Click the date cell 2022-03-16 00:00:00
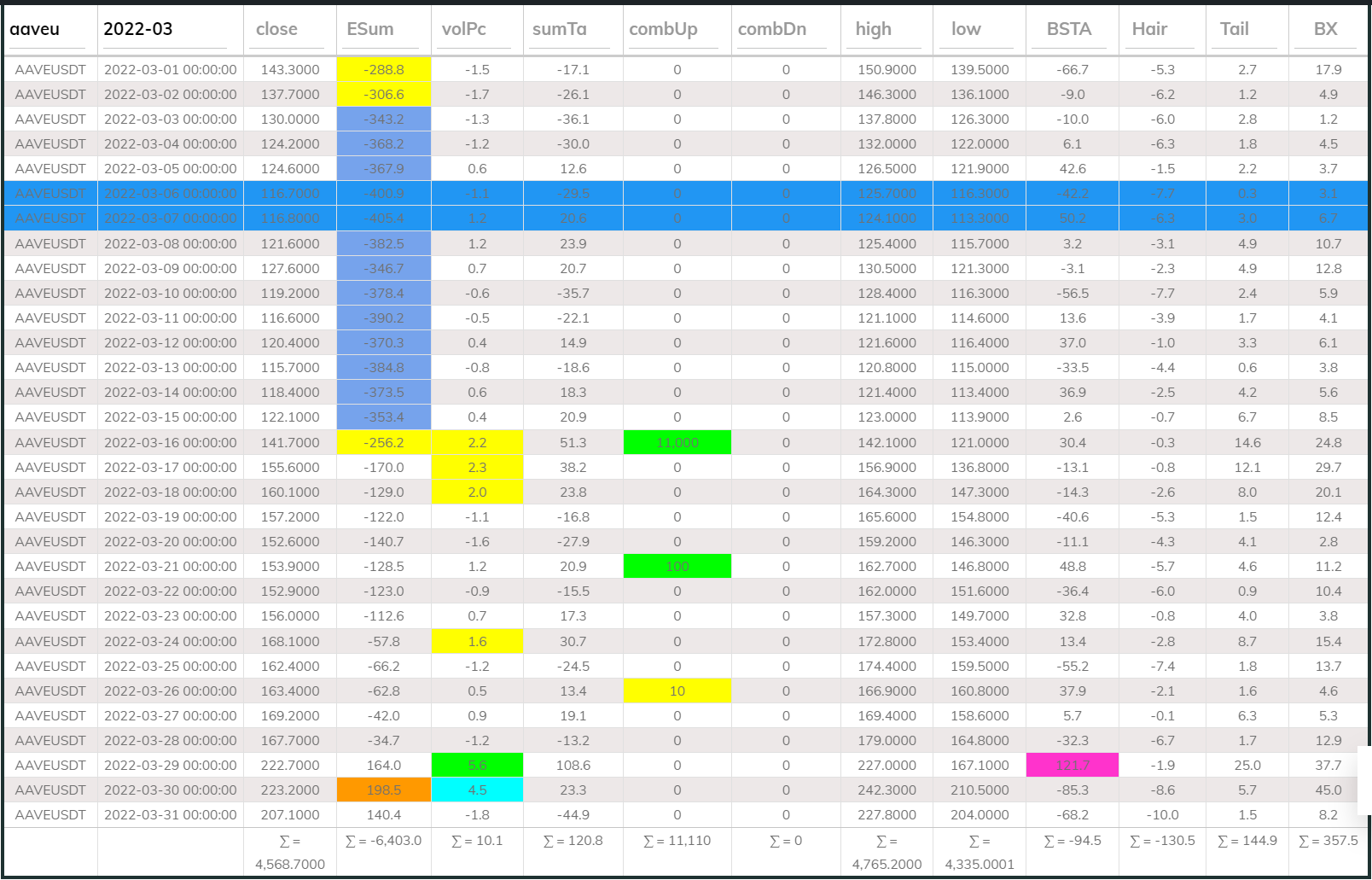 171,442
